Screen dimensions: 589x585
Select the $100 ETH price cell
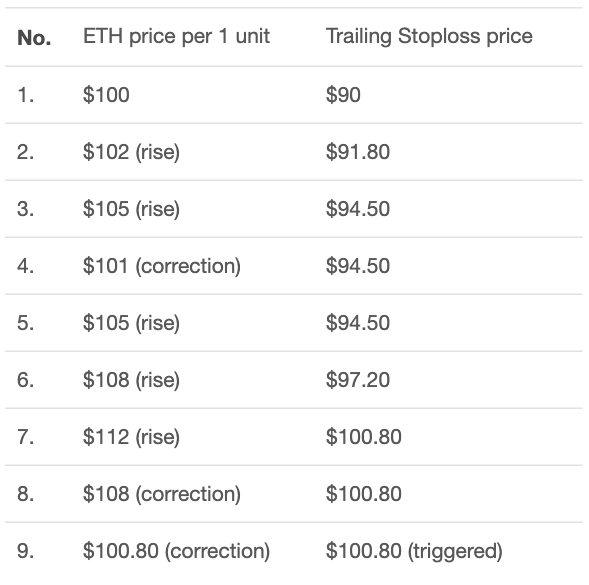pyautogui.click(x=106, y=94)
